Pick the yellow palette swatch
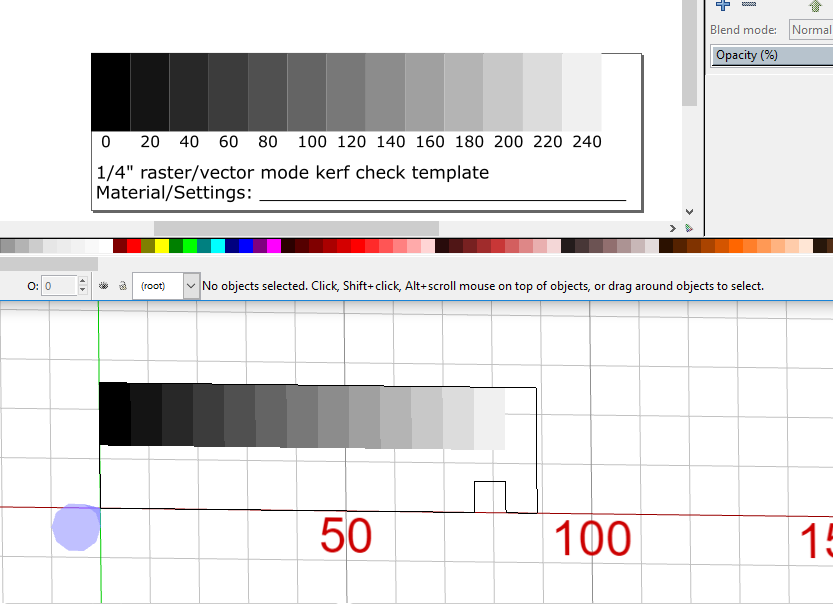This screenshot has height=604, width=833. coord(162,246)
